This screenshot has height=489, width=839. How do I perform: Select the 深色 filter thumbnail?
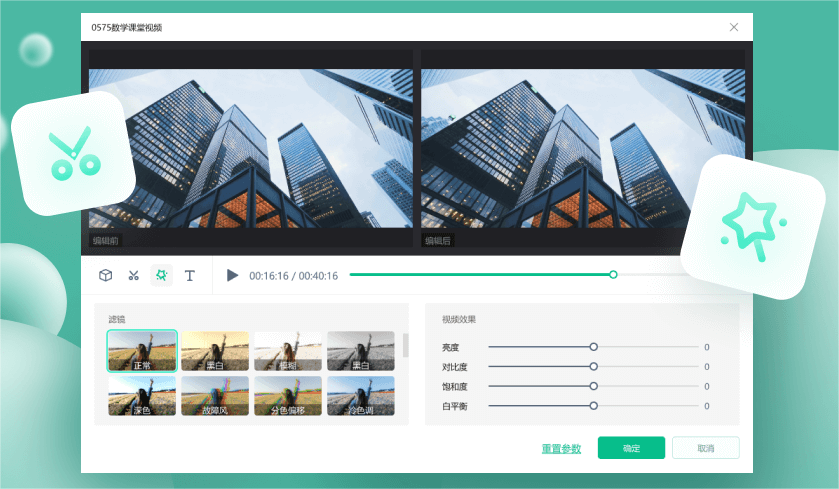(142, 396)
